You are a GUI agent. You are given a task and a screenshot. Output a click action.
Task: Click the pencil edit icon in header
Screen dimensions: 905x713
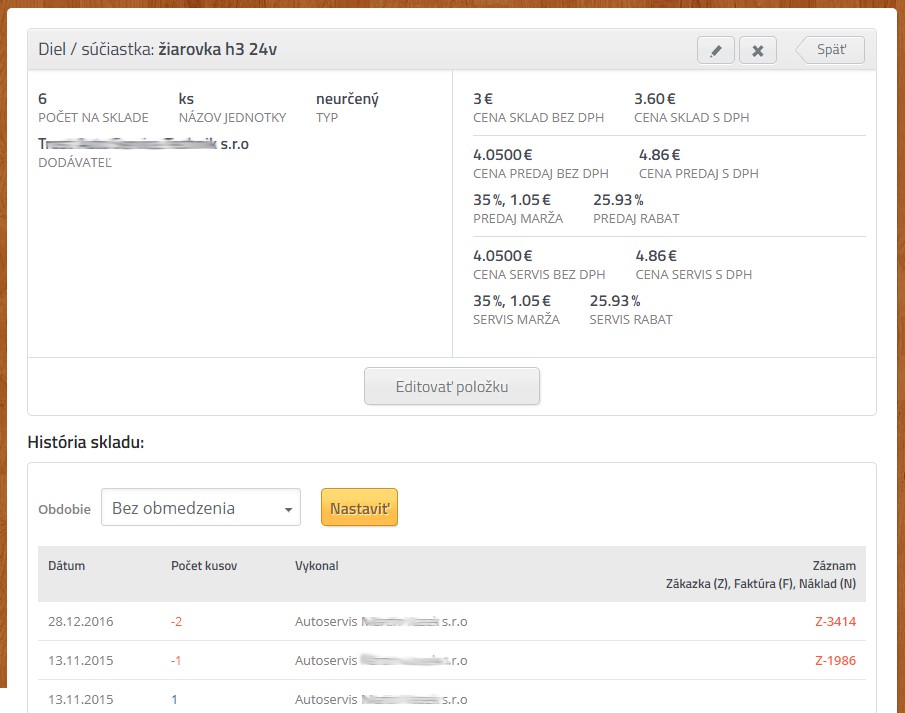pos(716,50)
